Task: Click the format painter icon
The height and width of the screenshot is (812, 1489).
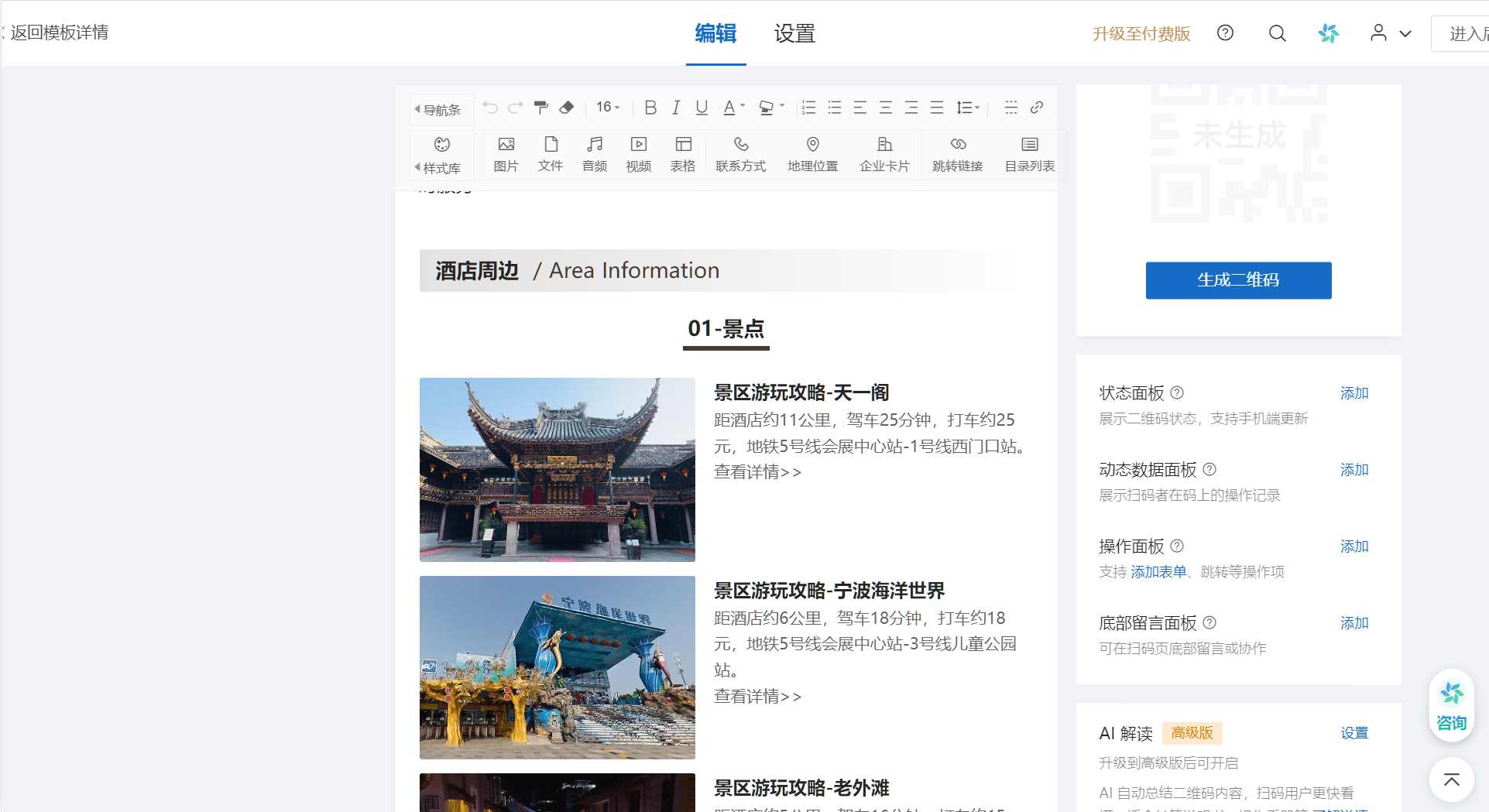Action: click(x=541, y=108)
